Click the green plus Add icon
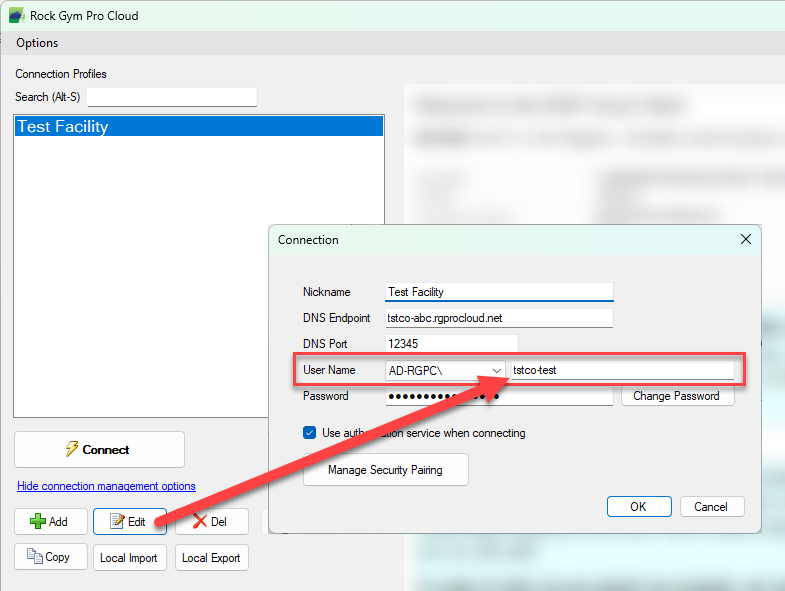785x591 pixels. click(x=38, y=521)
